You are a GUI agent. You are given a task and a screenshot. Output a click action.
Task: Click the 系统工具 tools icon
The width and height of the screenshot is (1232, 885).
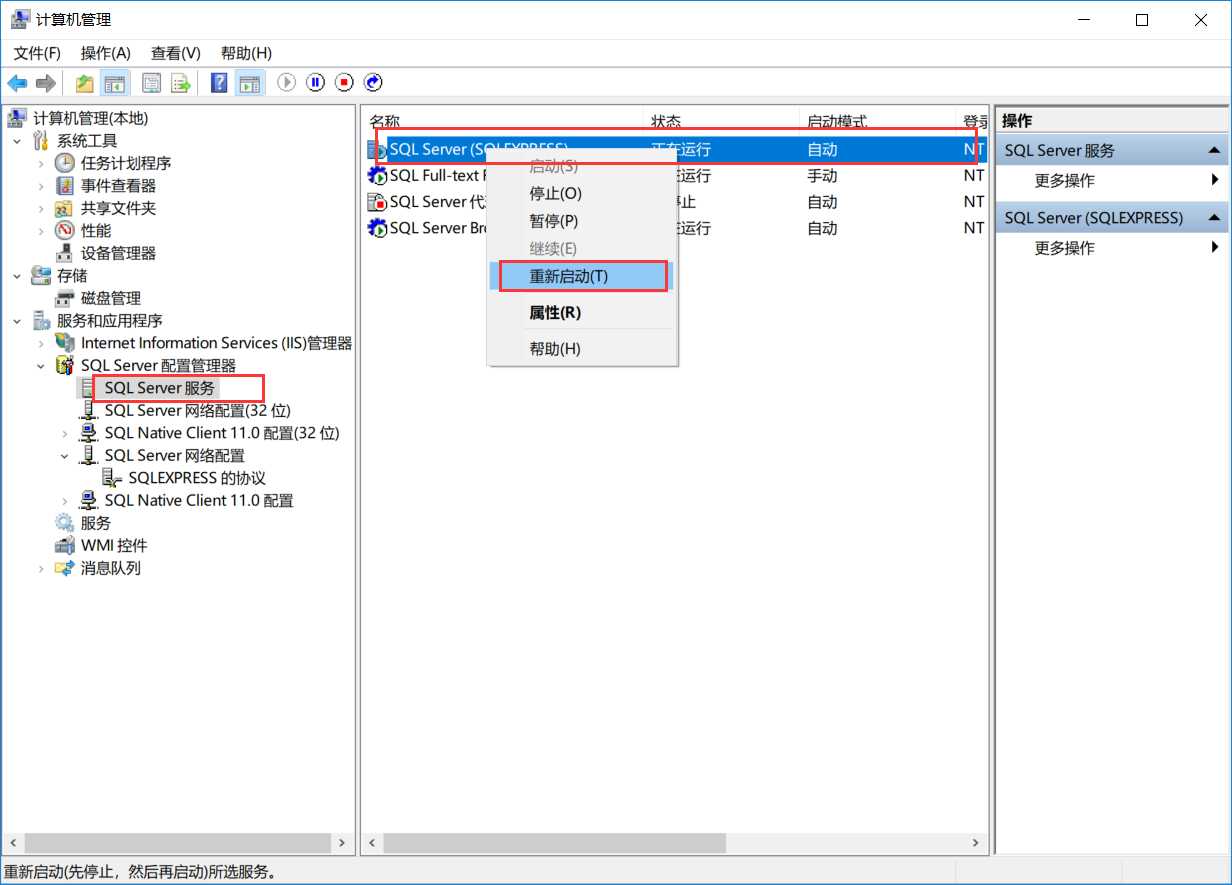[x=41, y=141]
